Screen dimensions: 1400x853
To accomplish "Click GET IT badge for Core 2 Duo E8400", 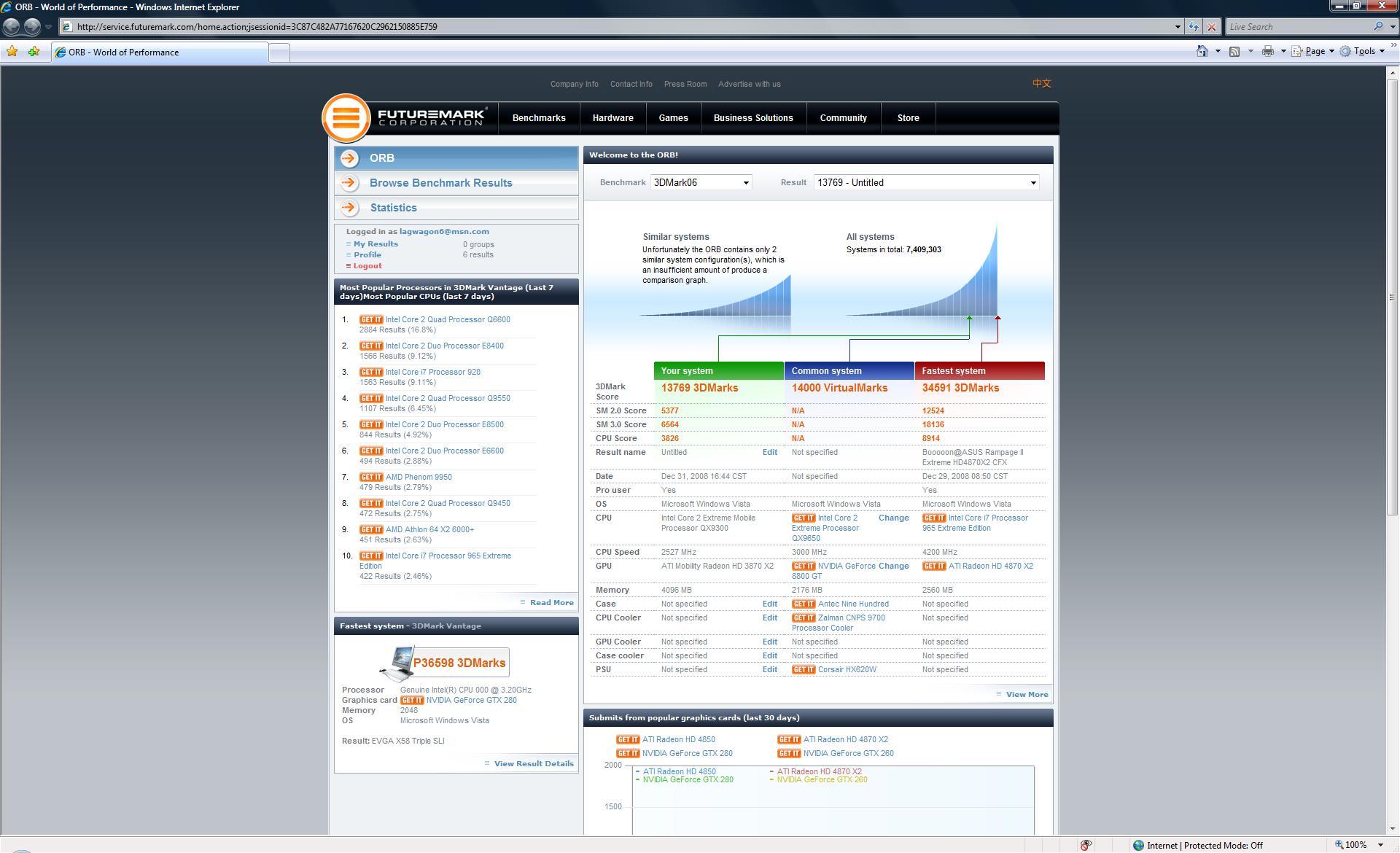I will coord(371,346).
